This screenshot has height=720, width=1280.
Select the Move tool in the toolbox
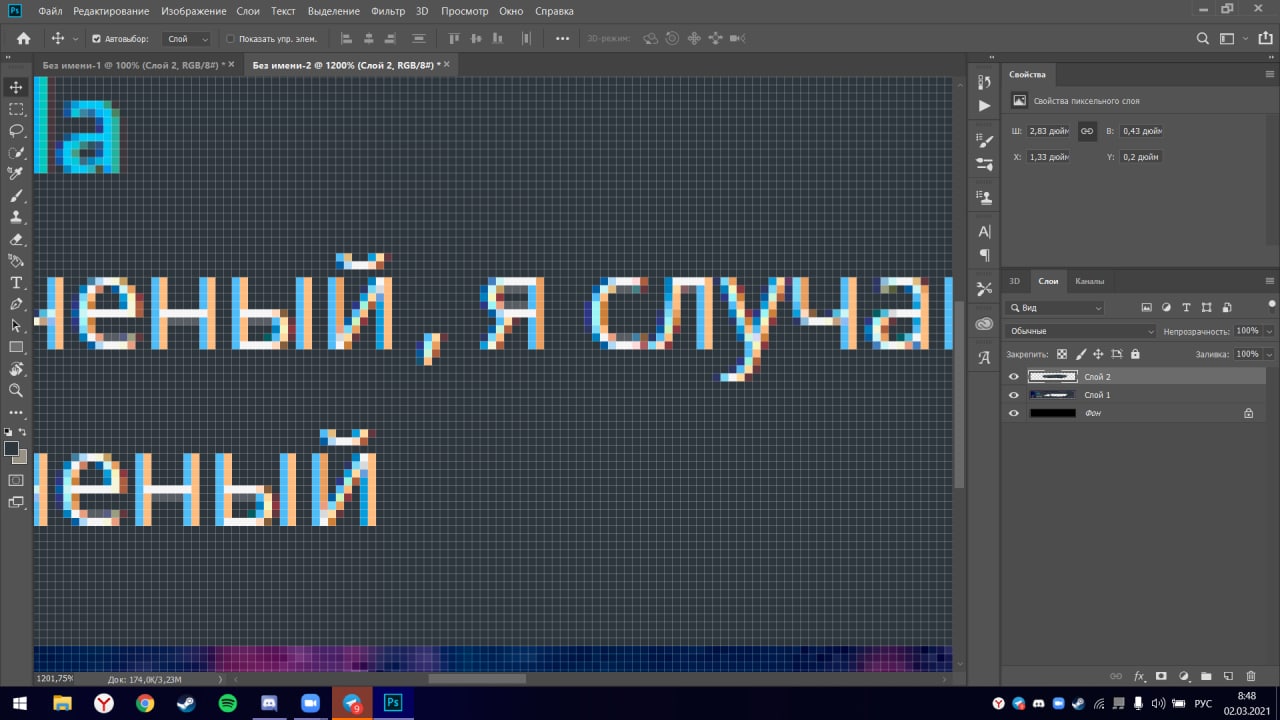[x=16, y=87]
